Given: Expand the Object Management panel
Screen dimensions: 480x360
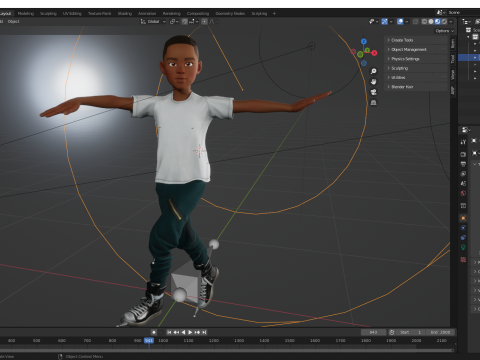Looking at the screenshot, I should [415, 49].
